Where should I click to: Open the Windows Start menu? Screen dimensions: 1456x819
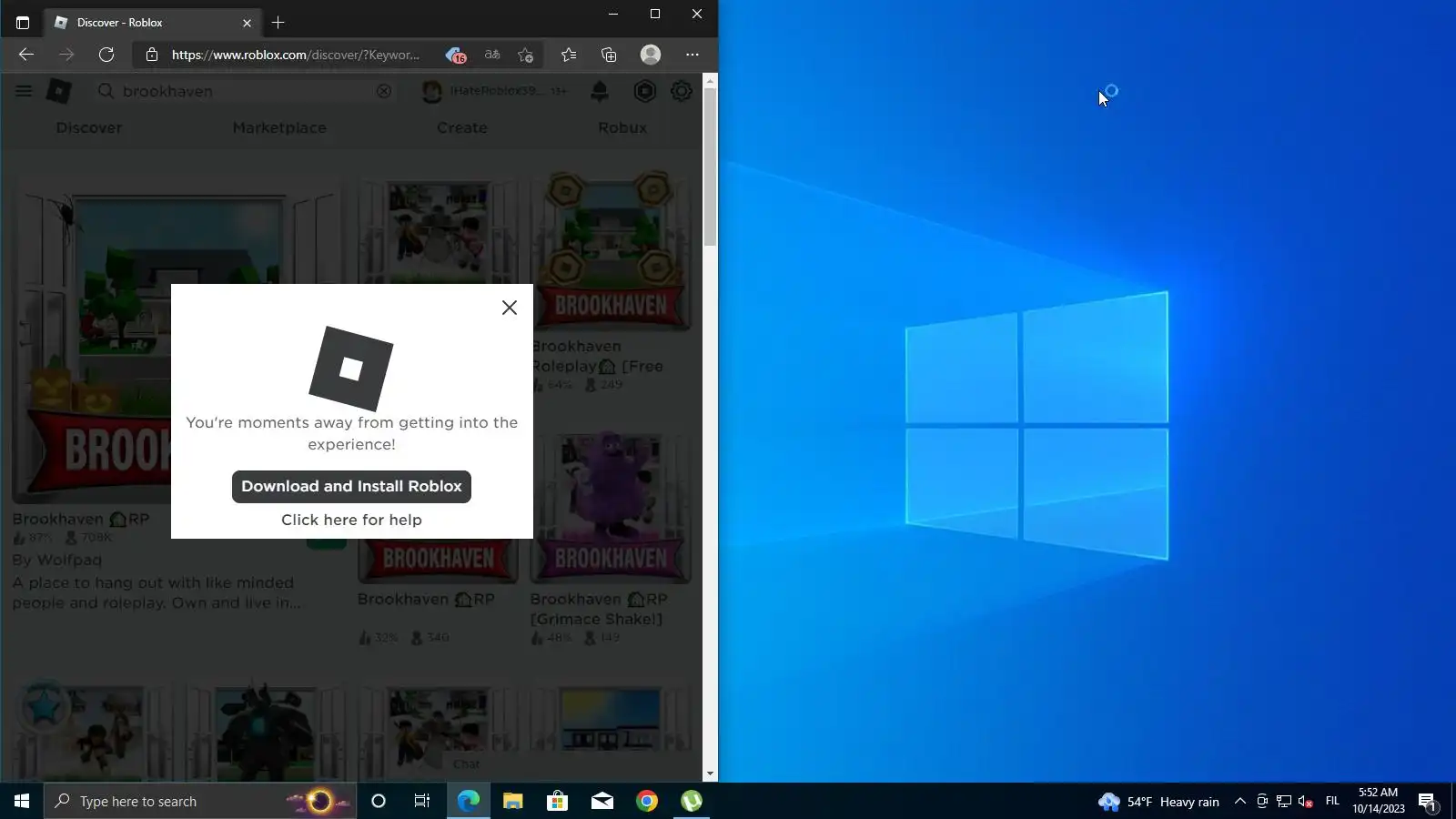(22, 801)
